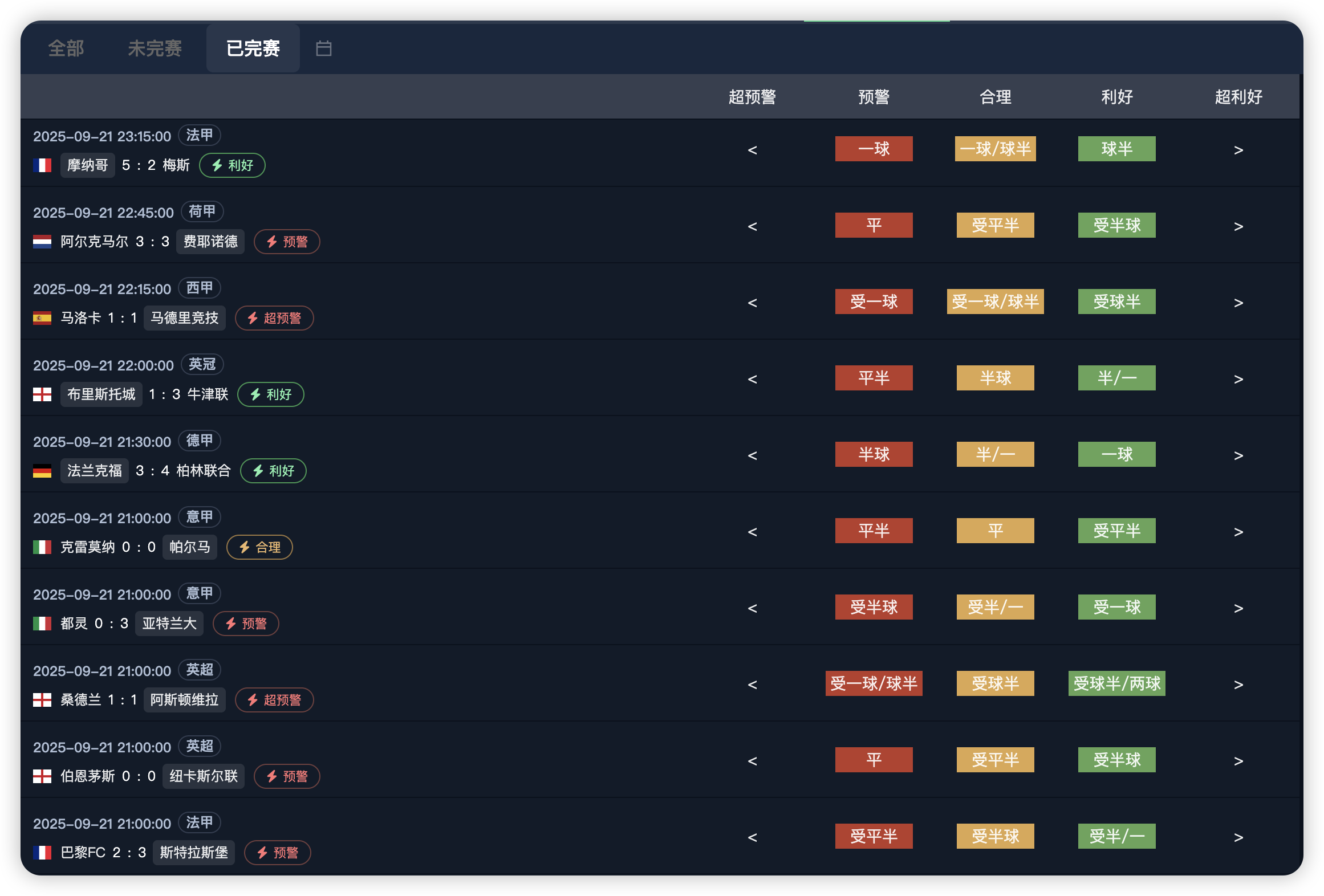1324x896 pixels.
Task: Click Spain flag beside 马洛卡
Action: coord(42,318)
